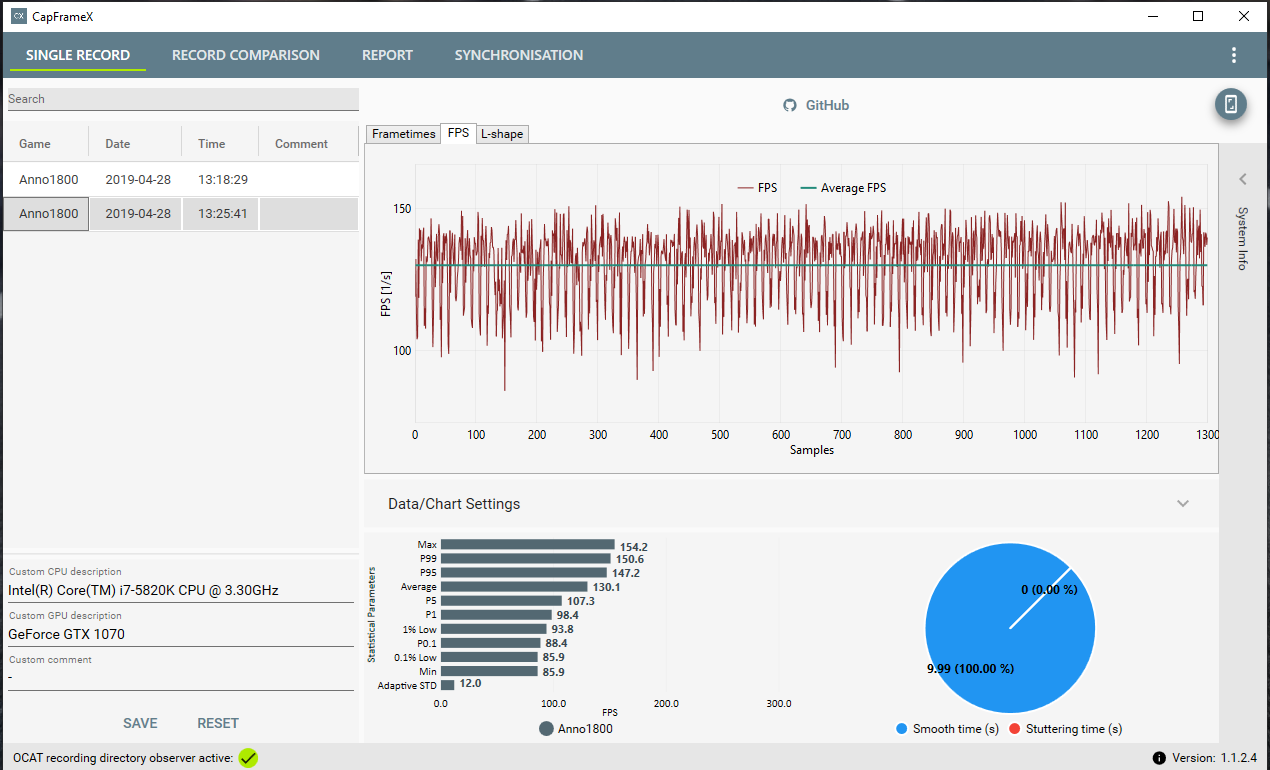
Task: Click the Smooth time legend swatch
Action: pos(903,729)
